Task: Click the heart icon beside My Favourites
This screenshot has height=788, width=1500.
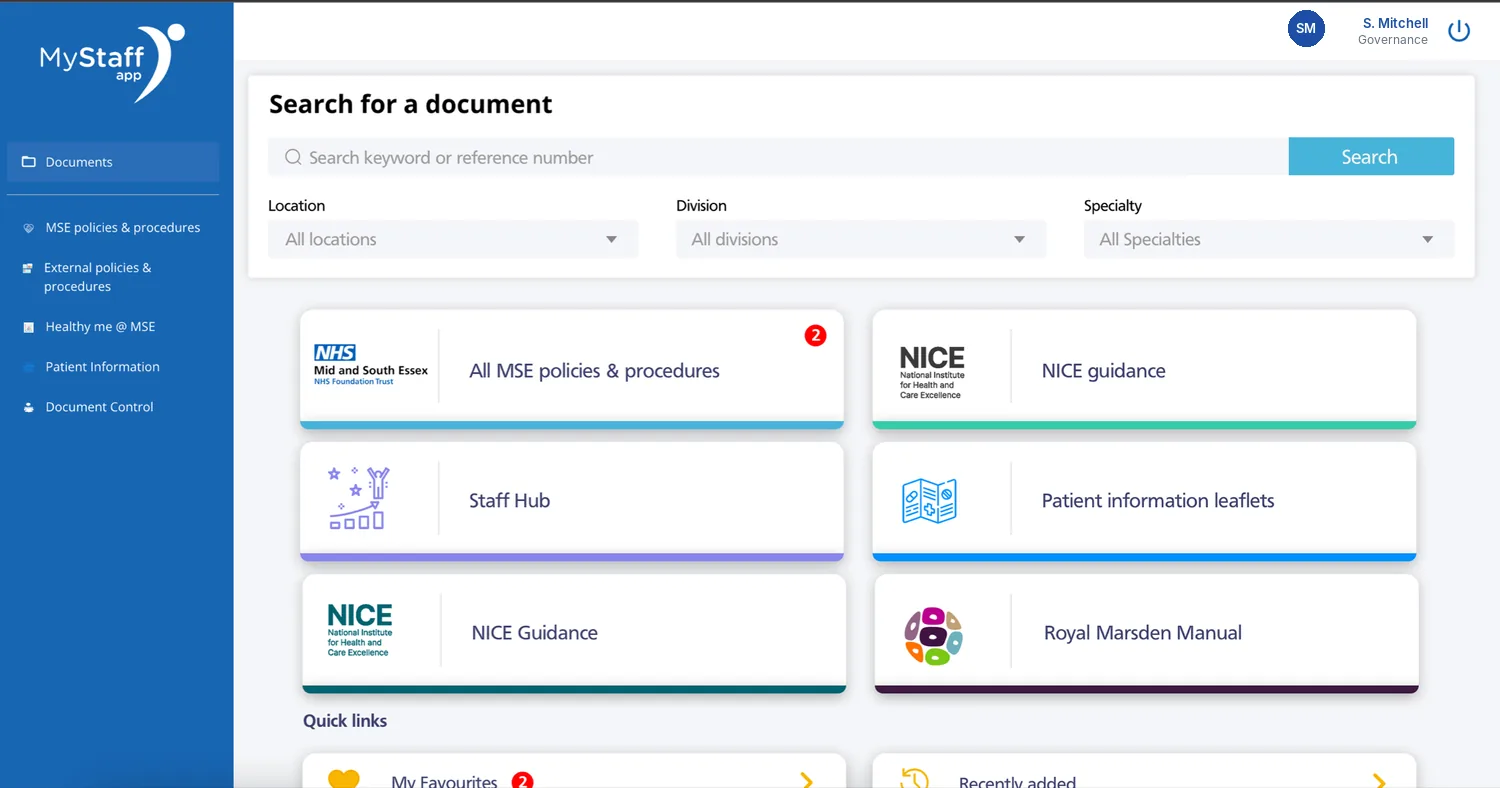Action: [x=343, y=779]
